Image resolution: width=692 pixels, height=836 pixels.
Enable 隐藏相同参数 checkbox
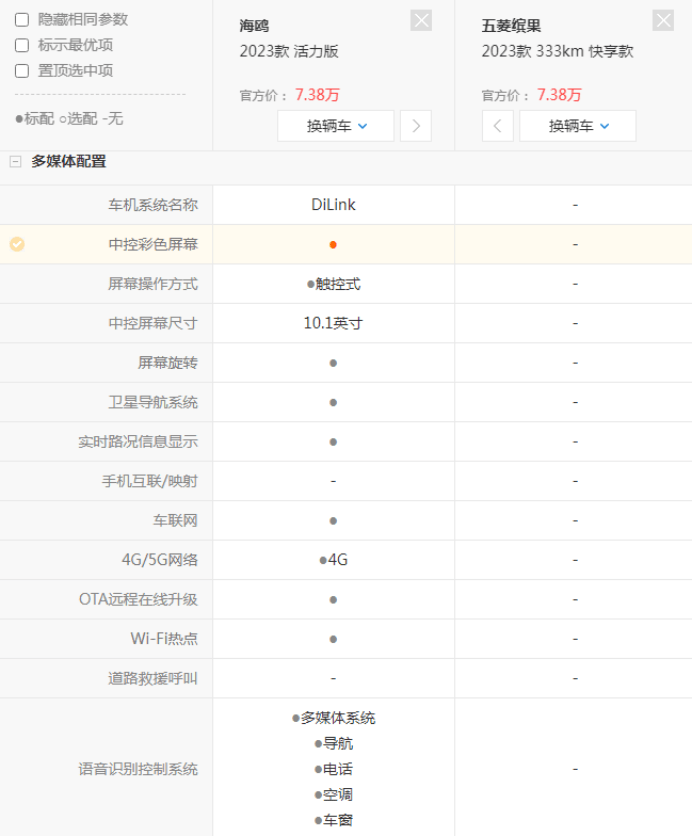[22, 19]
